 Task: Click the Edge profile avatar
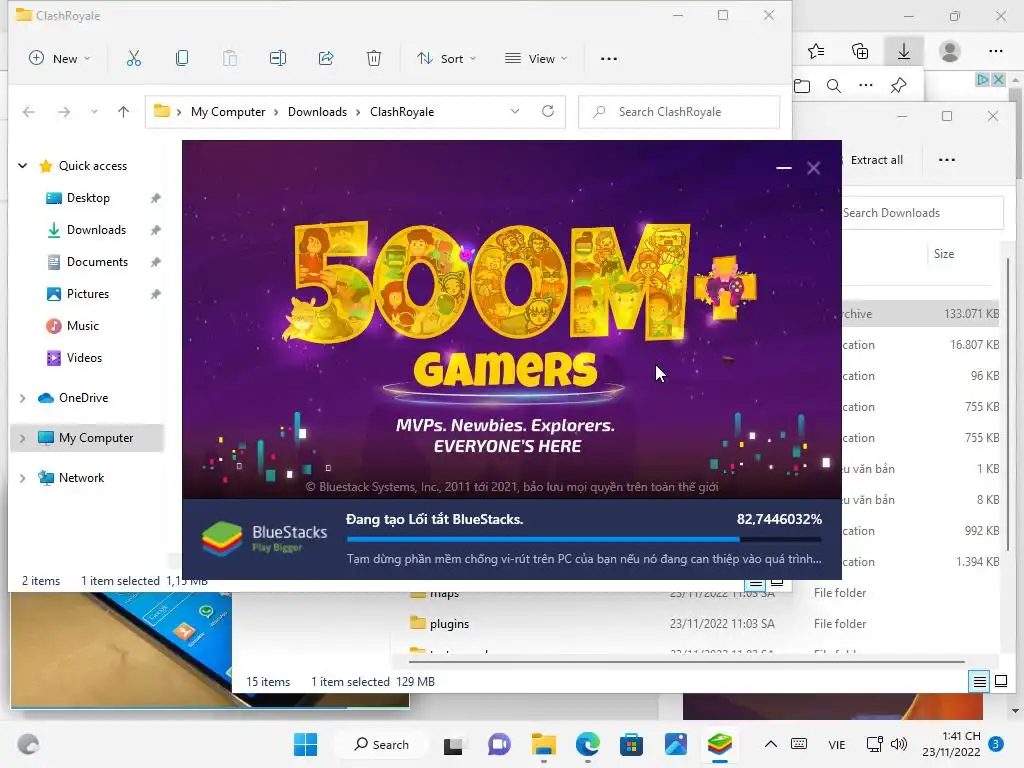coord(950,51)
